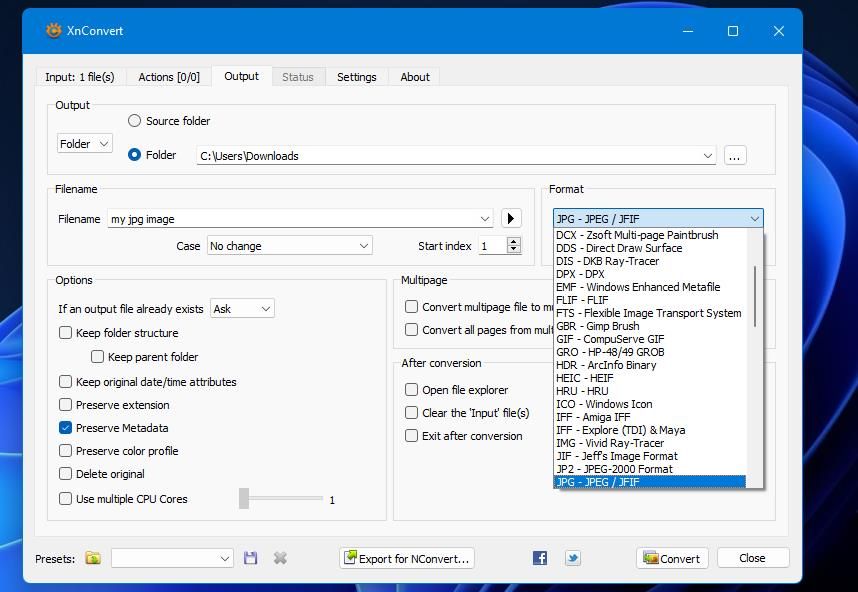
Task: Open the Status tab
Action: [x=298, y=77]
